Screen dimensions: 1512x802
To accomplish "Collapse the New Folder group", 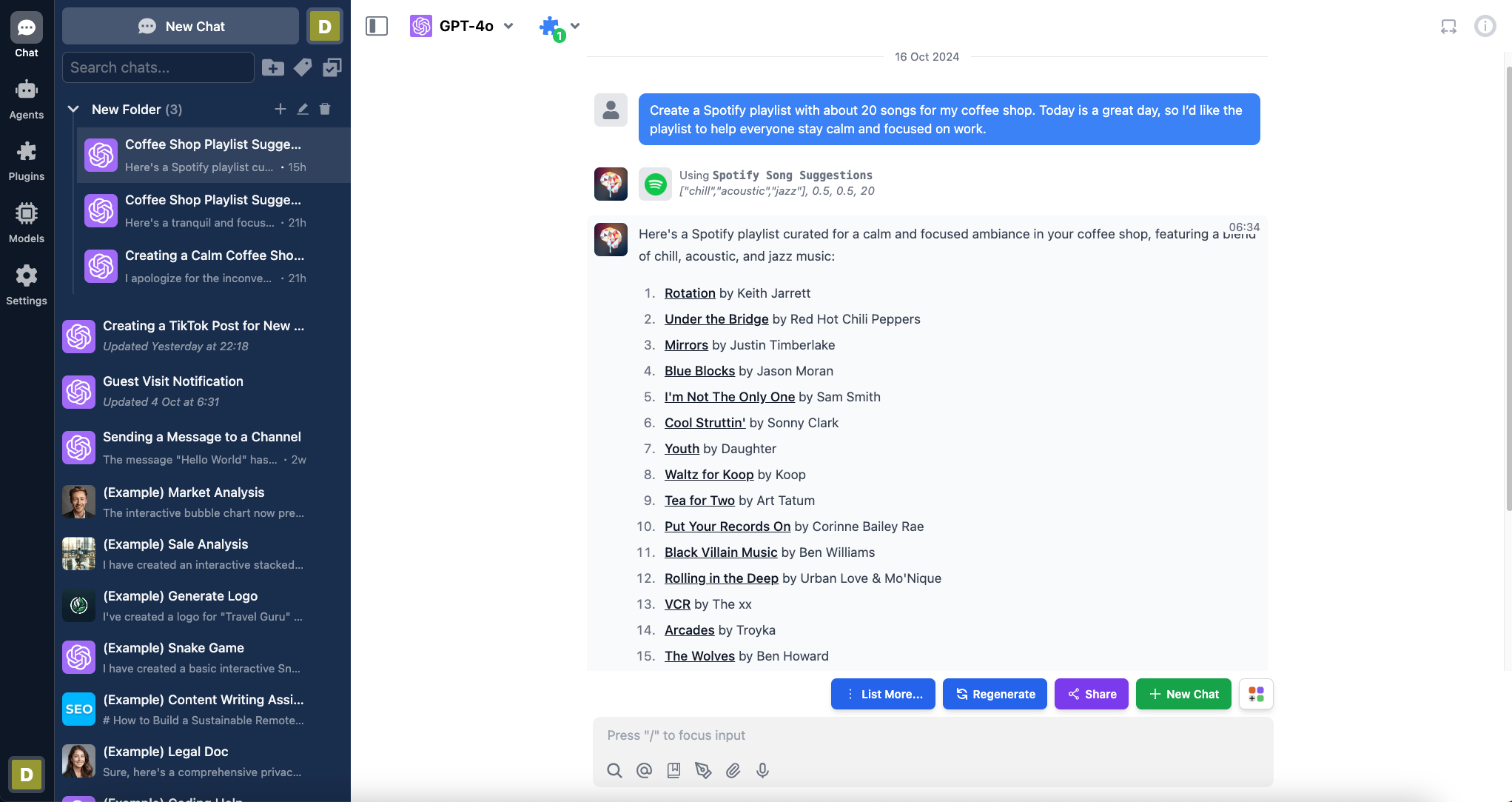I will pyautogui.click(x=73, y=110).
